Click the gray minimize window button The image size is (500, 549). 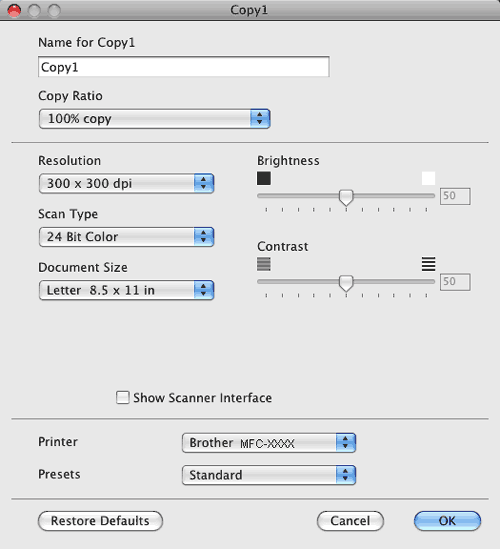tap(34, 11)
